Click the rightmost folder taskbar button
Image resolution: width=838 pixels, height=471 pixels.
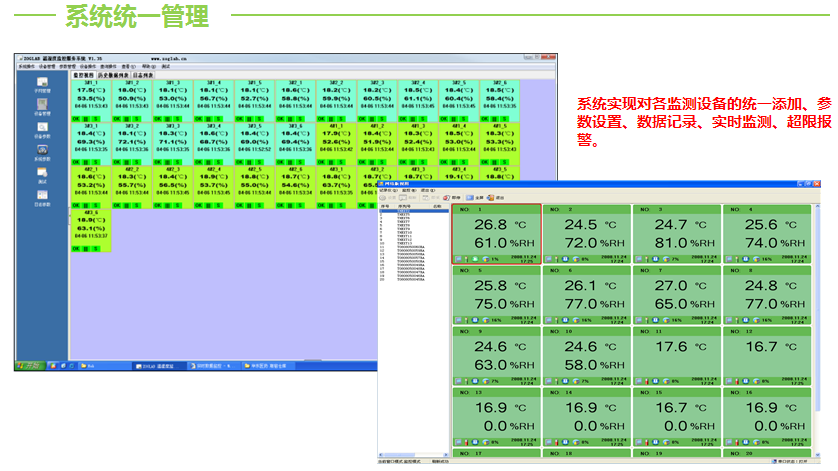click(x=267, y=366)
